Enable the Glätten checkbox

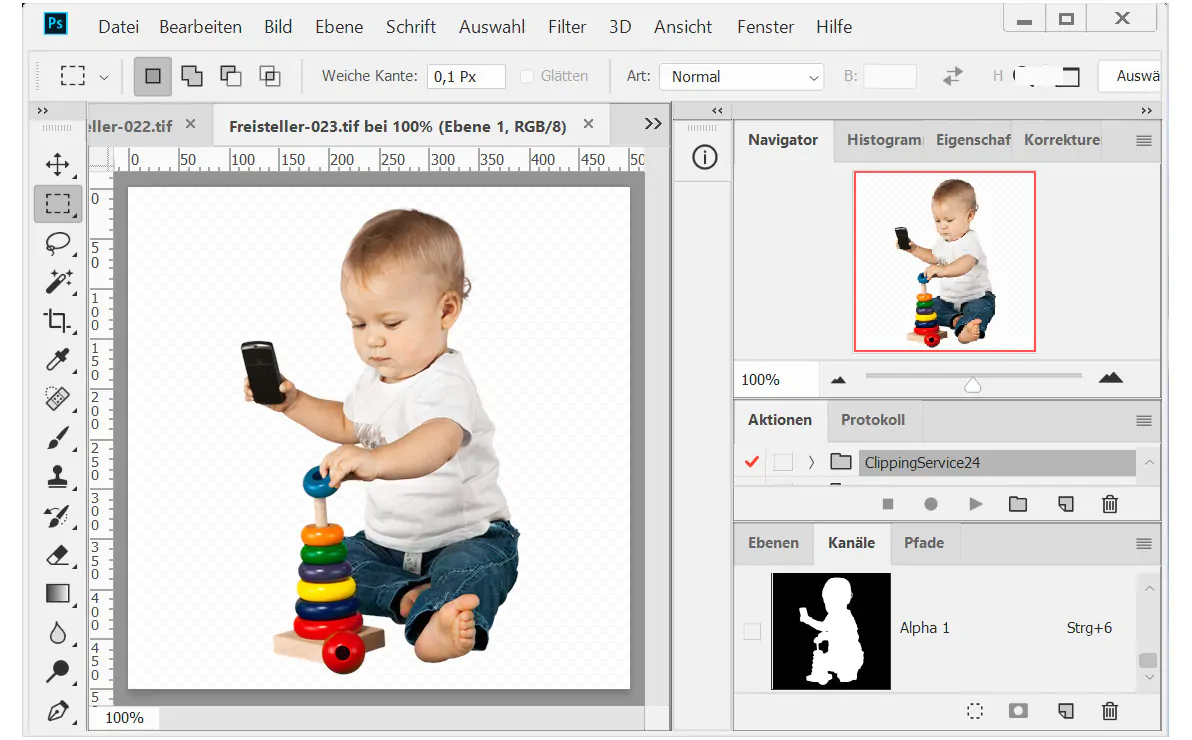527,75
